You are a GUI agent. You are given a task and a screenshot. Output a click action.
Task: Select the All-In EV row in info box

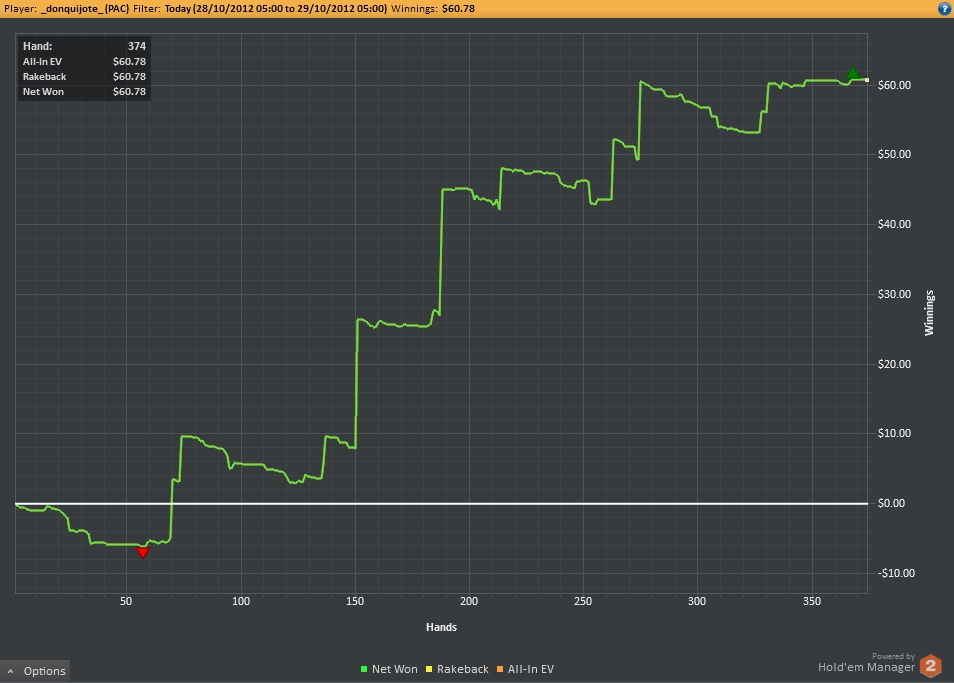(x=84, y=61)
